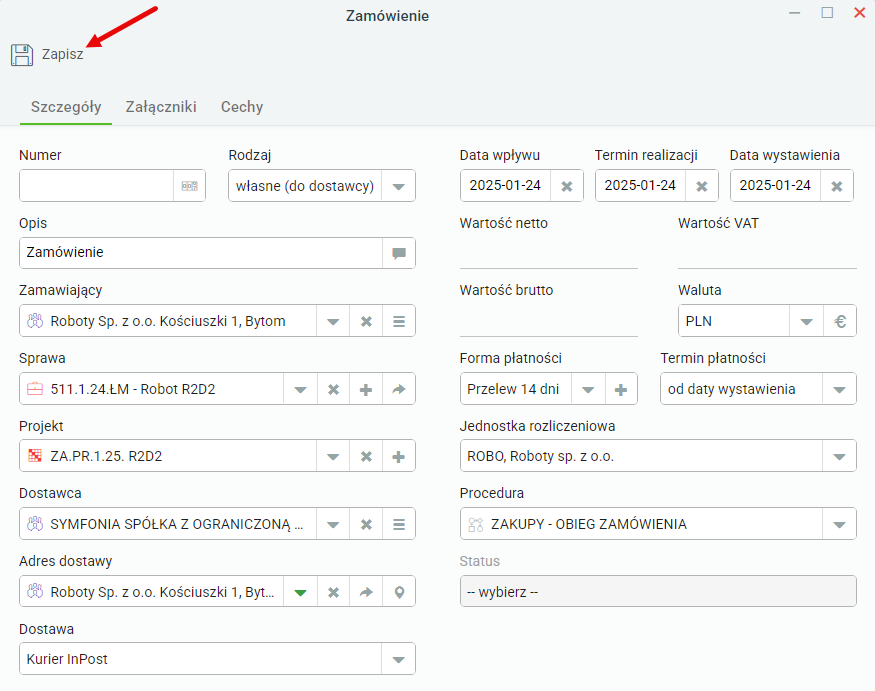Expand the Adres dostawy green dropdown arrow
This screenshot has width=875, height=691.
300,592
